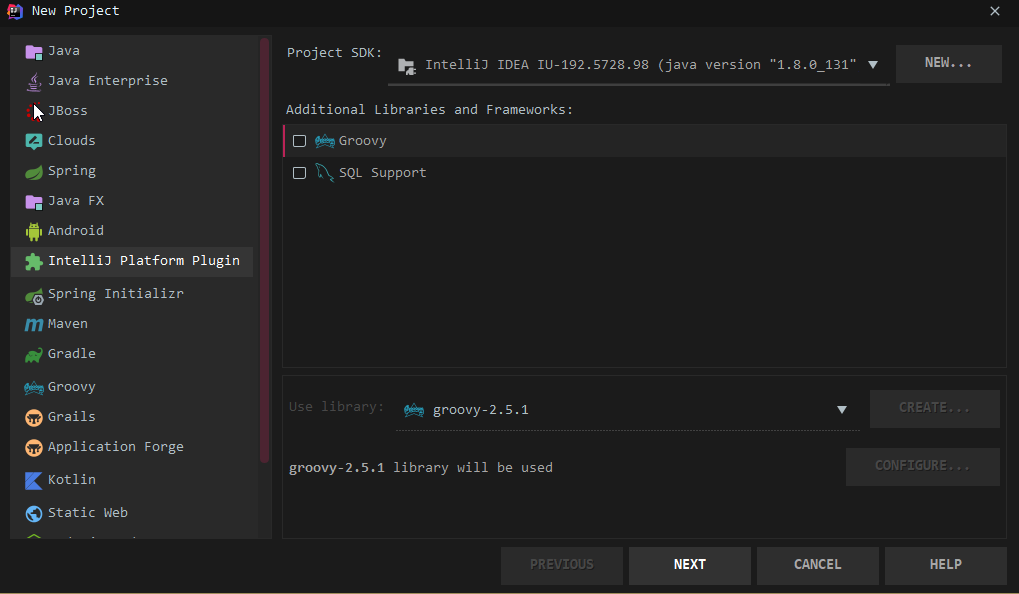Click the Groovy framework row

point(361,141)
